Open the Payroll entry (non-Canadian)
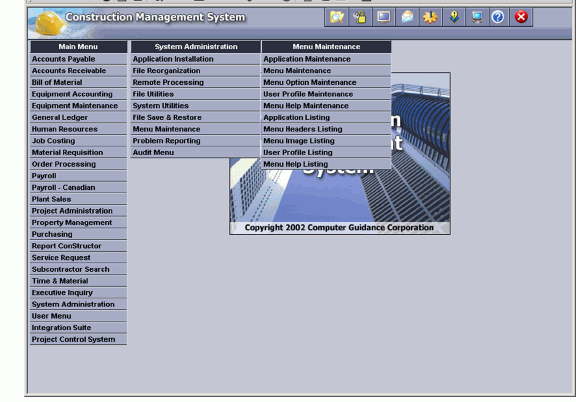This screenshot has height=402, width=576. tap(79, 176)
